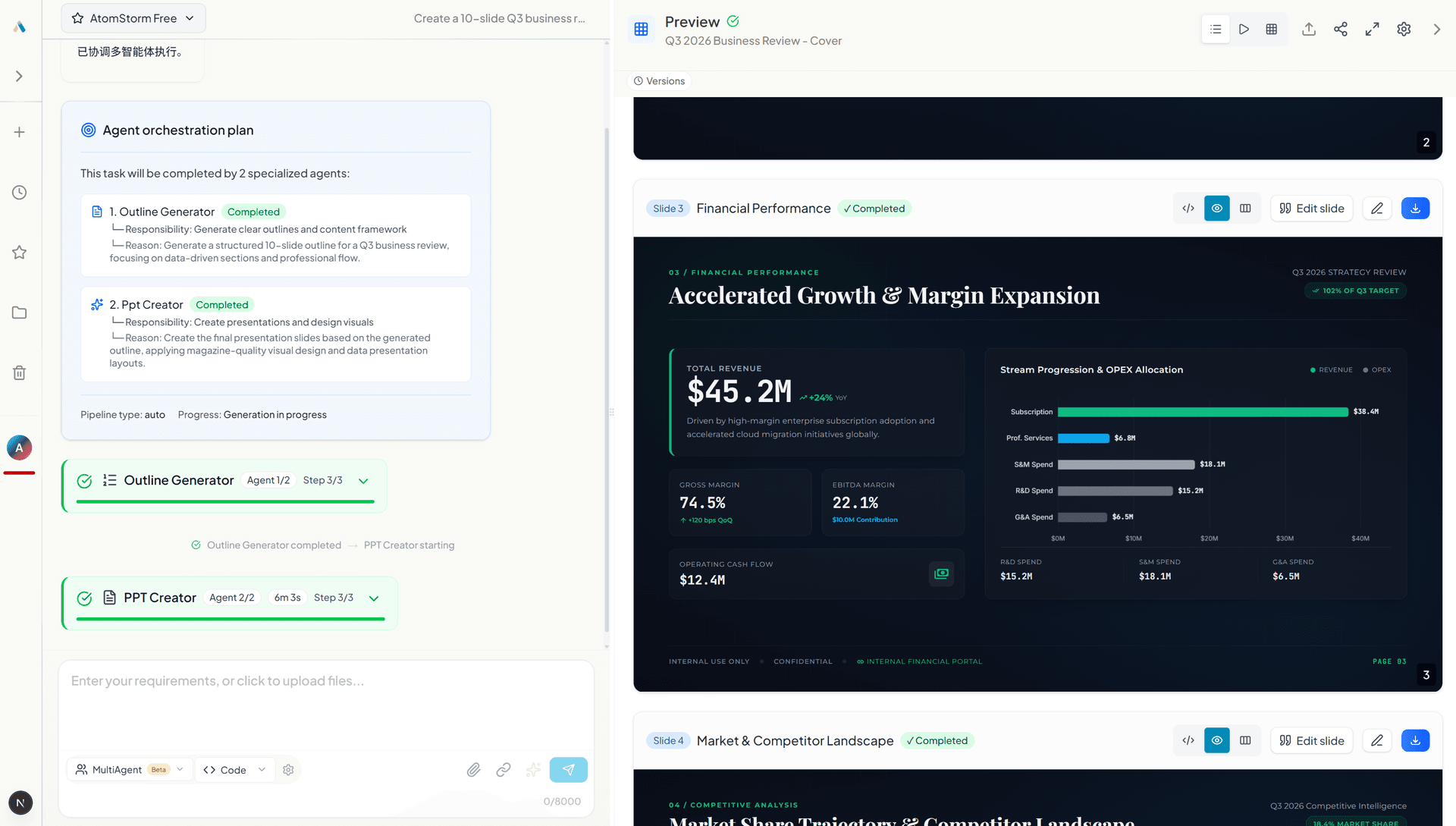Click the 'Agent 2/2' tag
This screenshot has height=826, width=1456.
tap(232, 598)
